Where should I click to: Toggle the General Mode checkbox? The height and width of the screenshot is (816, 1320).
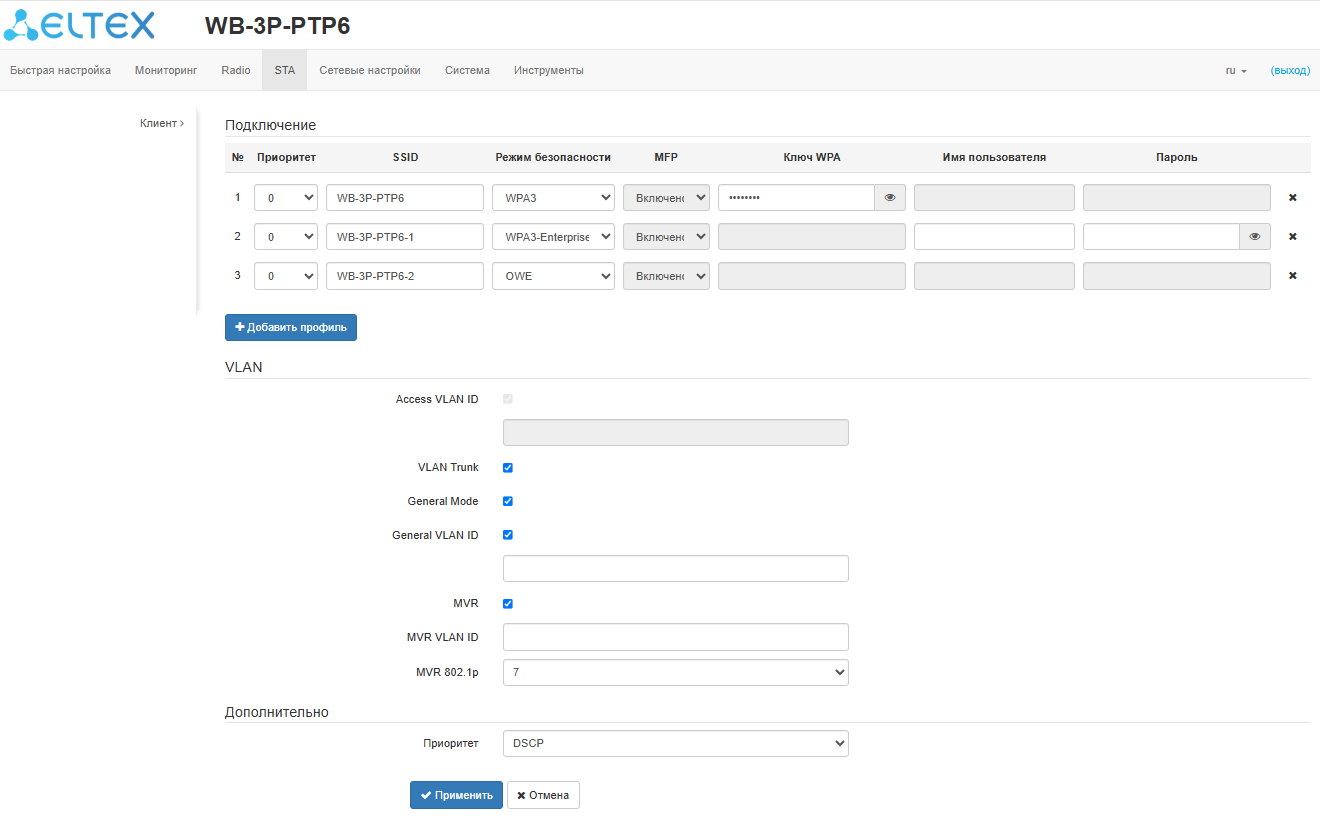click(508, 502)
